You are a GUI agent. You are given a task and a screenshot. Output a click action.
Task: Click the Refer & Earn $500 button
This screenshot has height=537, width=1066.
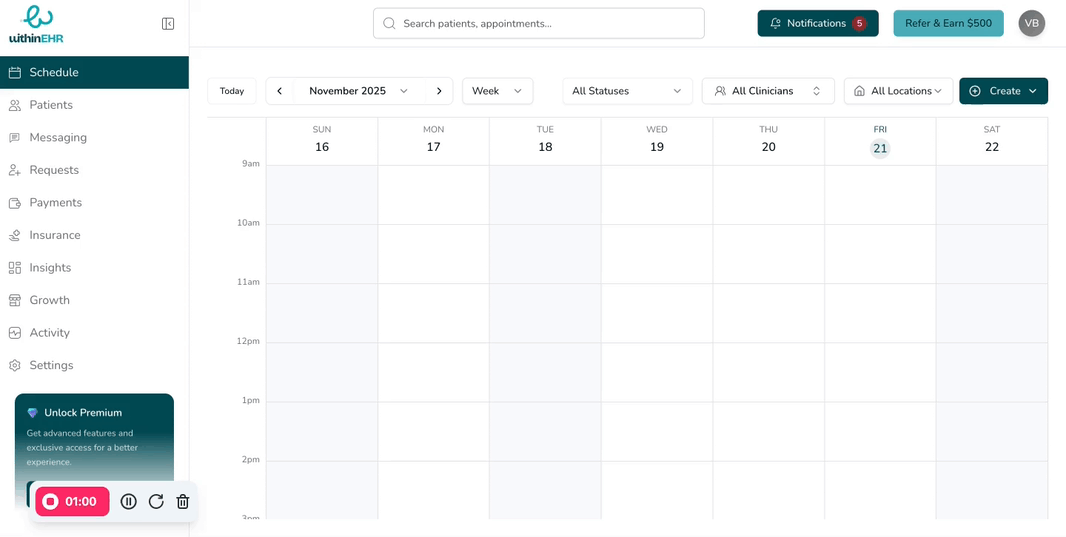coord(948,23)
